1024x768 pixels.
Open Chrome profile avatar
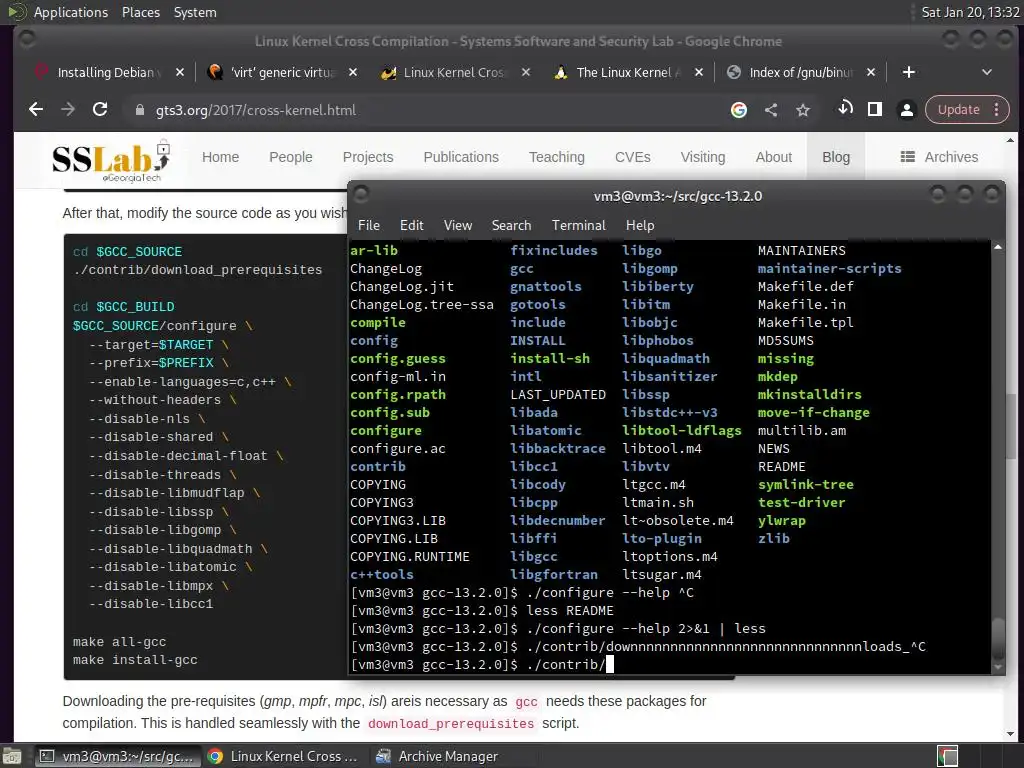tap(906, 110)
